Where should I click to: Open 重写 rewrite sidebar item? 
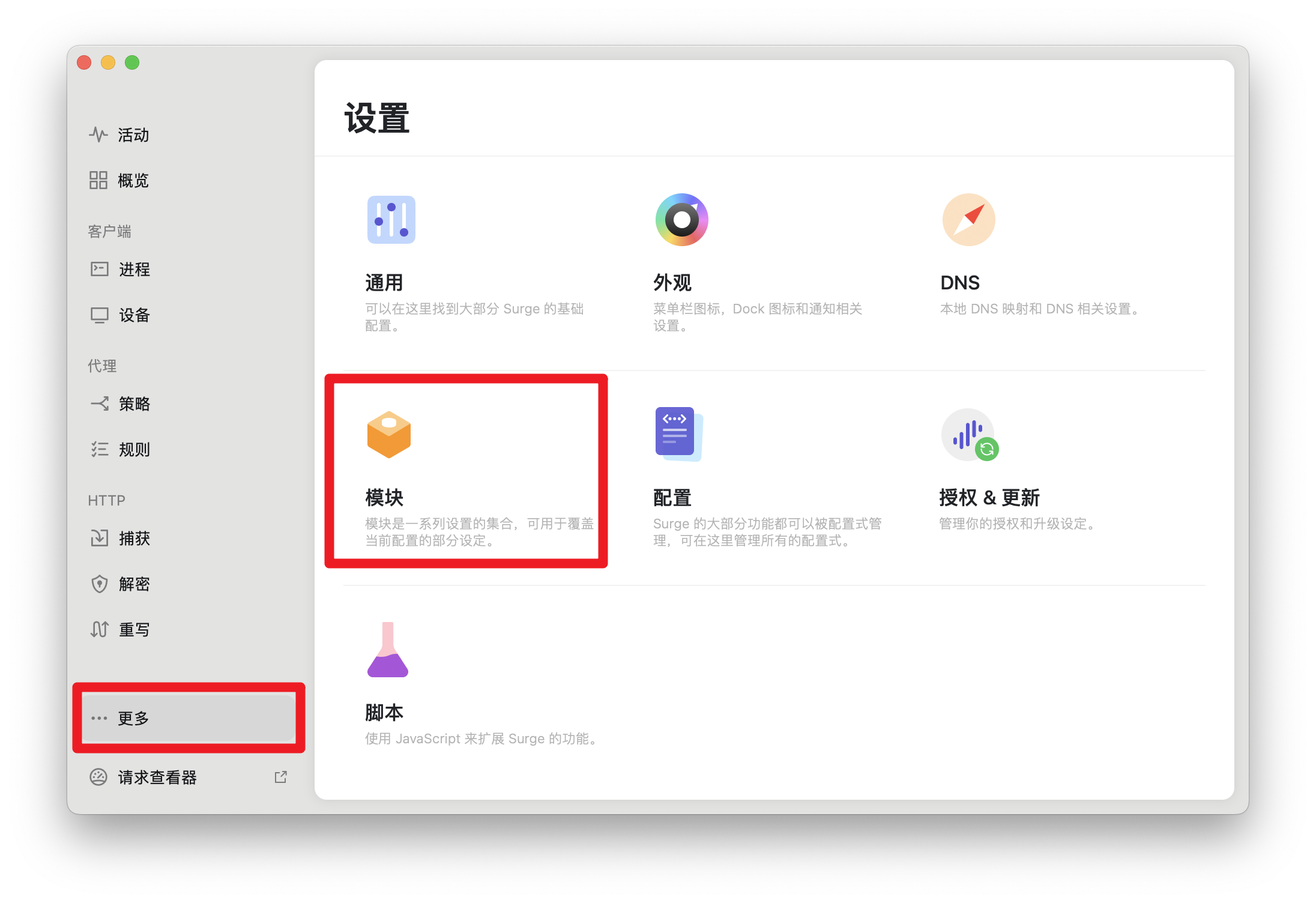point(134,629)
